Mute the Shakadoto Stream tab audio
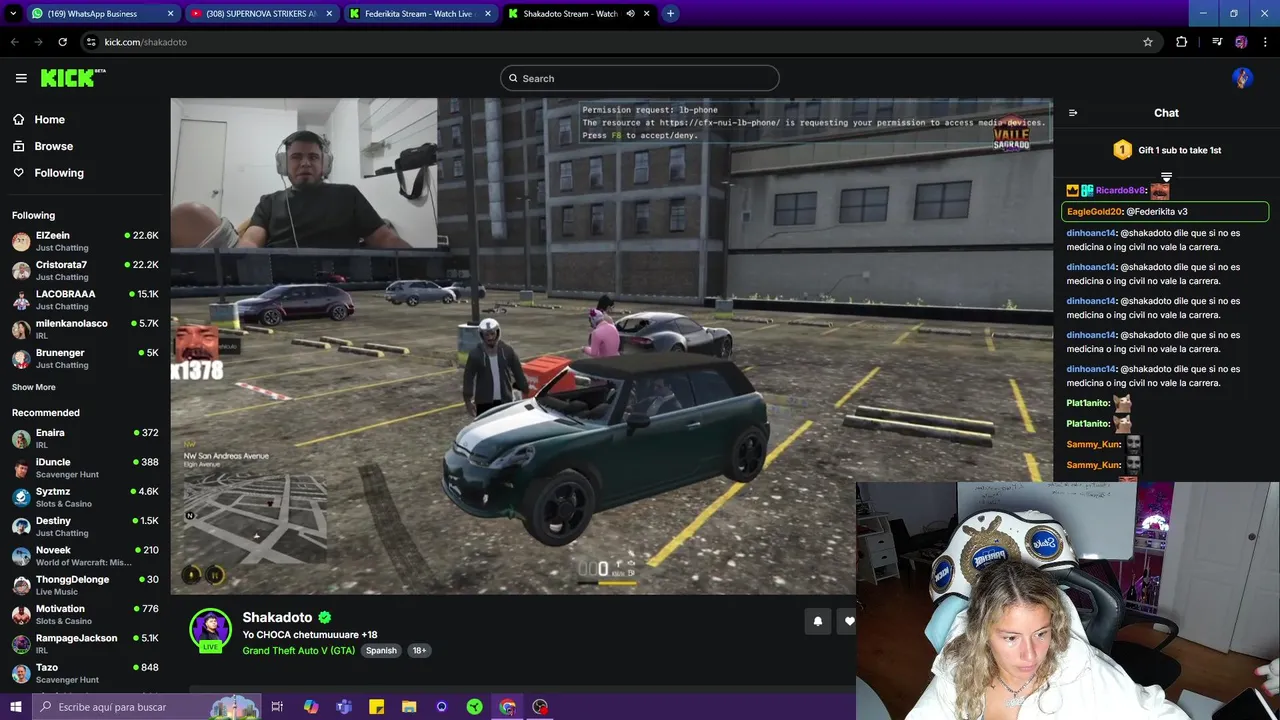Image resolution: width=1280 pixels, height=720 pixels. 631,14
